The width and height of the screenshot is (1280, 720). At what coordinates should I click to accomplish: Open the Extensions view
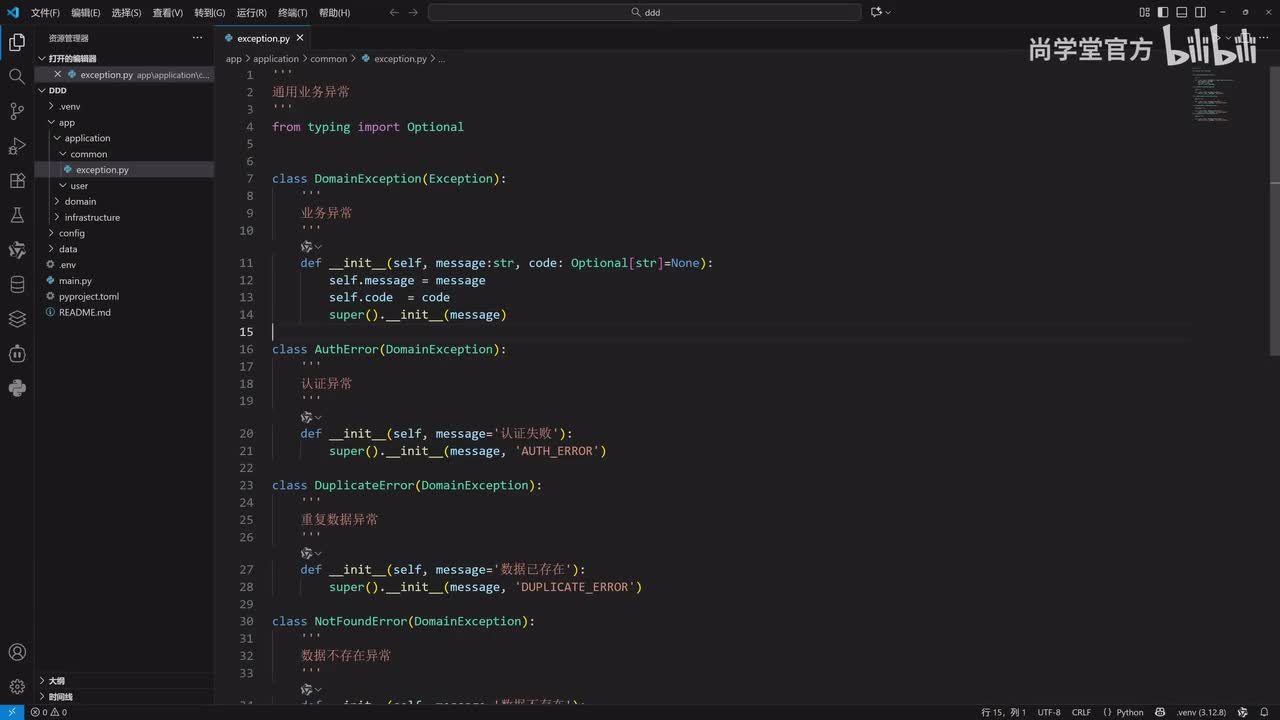[x=17, y=181]
